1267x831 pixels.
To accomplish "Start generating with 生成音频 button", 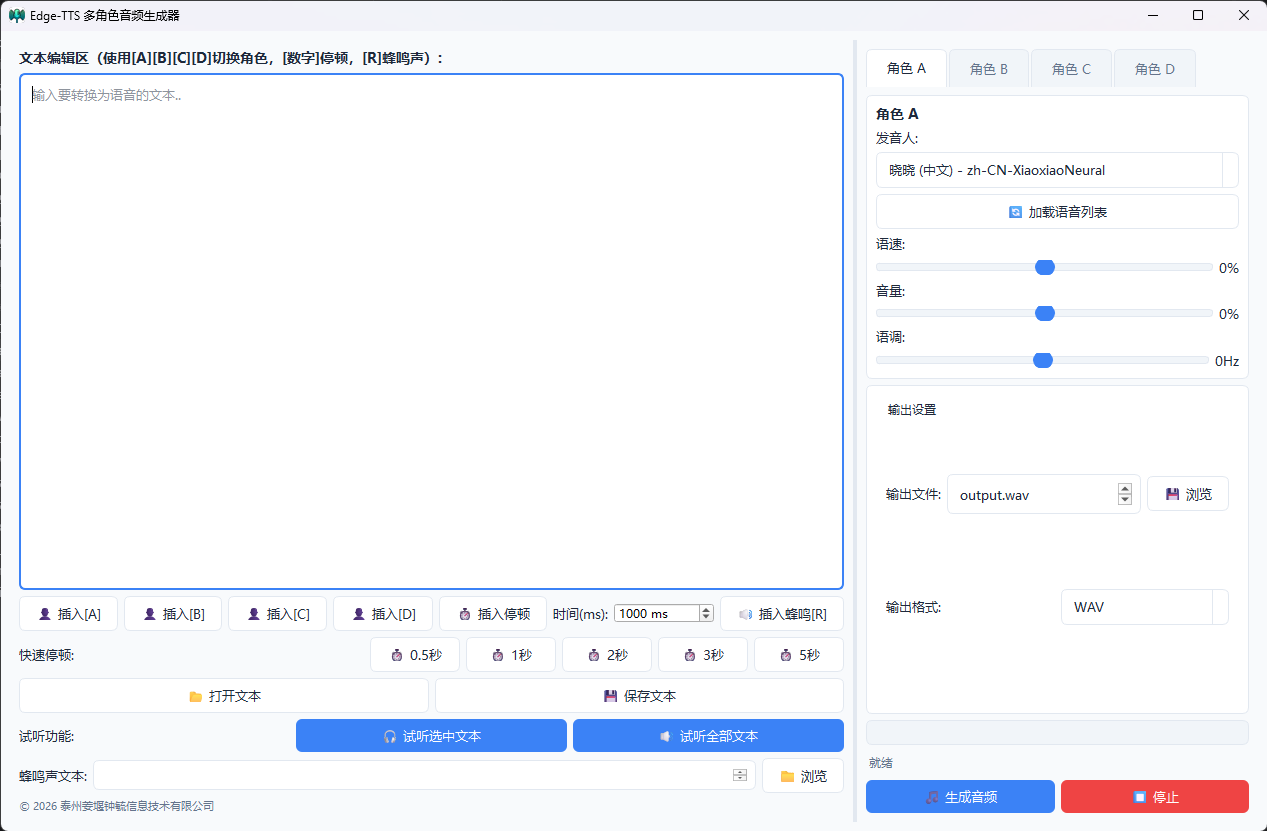I will pos(960,797).
